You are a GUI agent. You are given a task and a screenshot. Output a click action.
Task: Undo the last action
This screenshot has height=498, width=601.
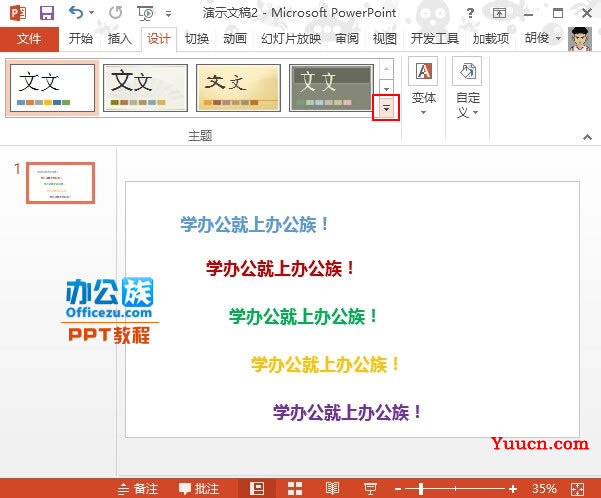click(76, 13)
